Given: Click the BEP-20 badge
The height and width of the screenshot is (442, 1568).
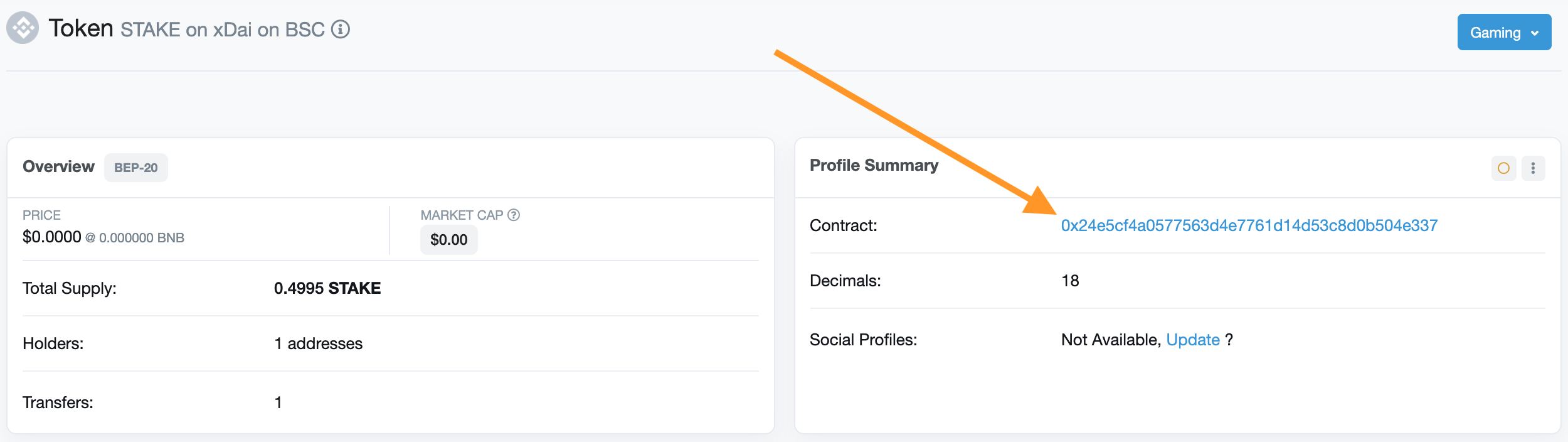Looking at the screenshot, I should click(x=136, y=168).
